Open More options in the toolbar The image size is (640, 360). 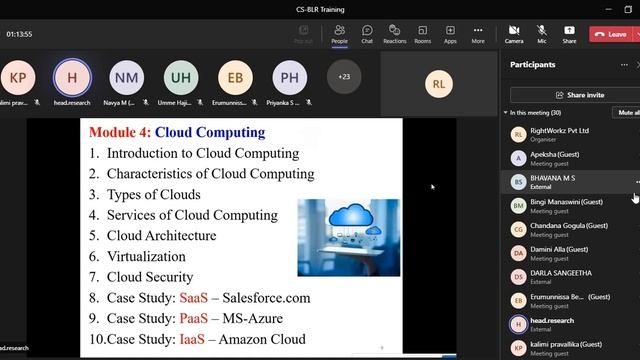(x=478, y=34)
